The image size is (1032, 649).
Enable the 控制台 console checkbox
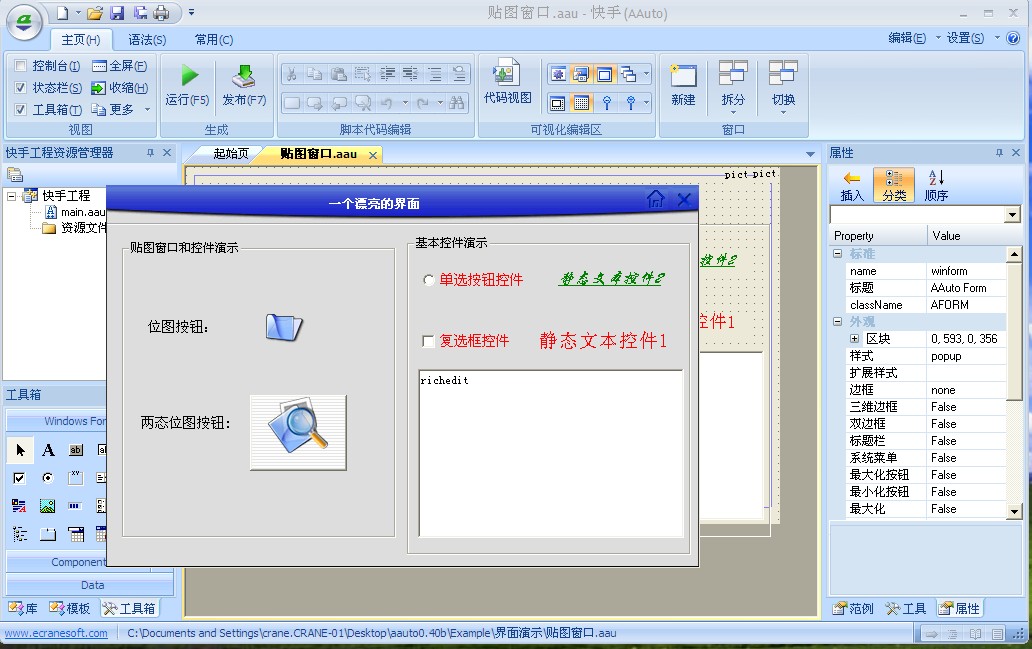[20, 66]
